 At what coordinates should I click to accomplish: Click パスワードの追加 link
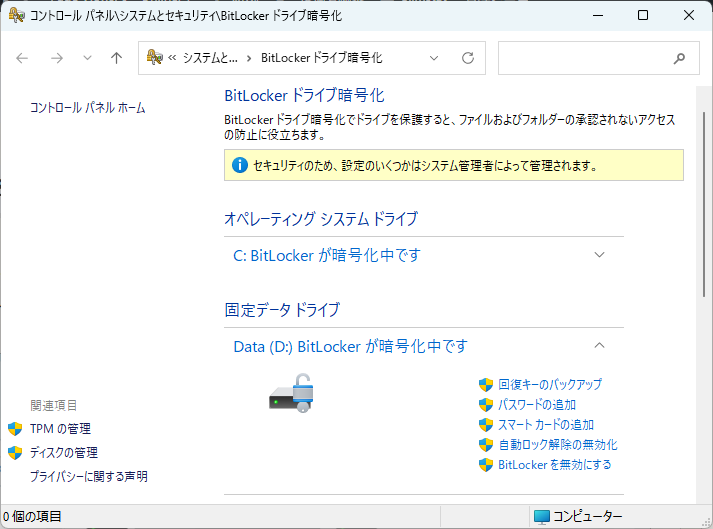[536, 404]
